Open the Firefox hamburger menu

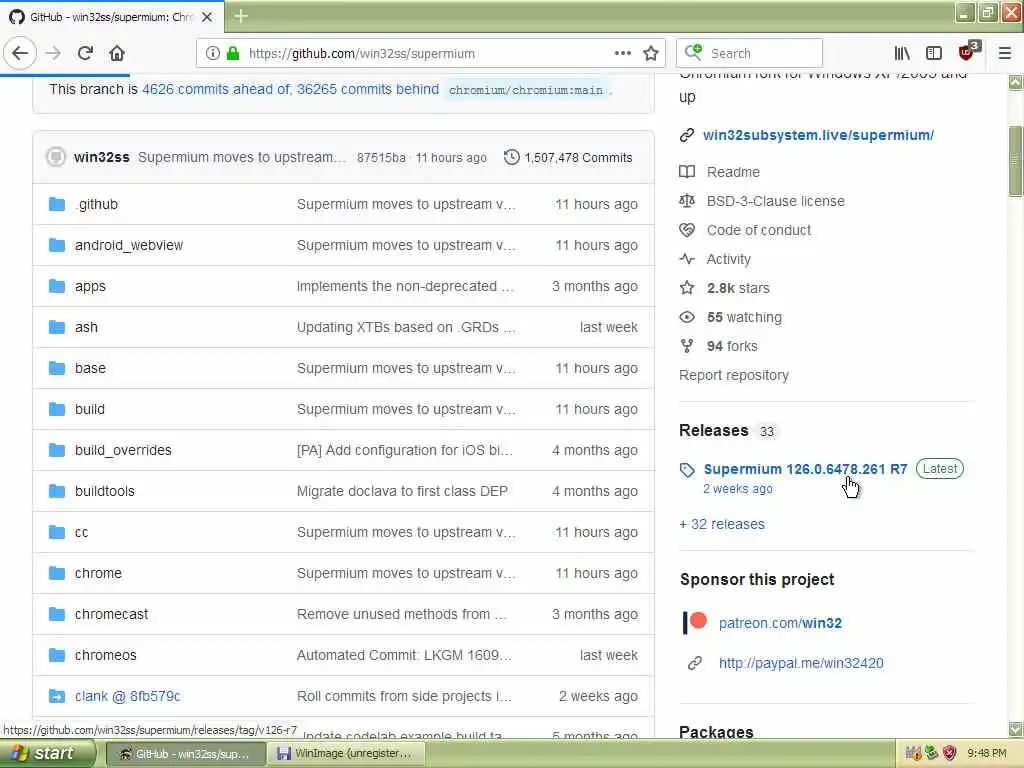(x=1004, y=54)
